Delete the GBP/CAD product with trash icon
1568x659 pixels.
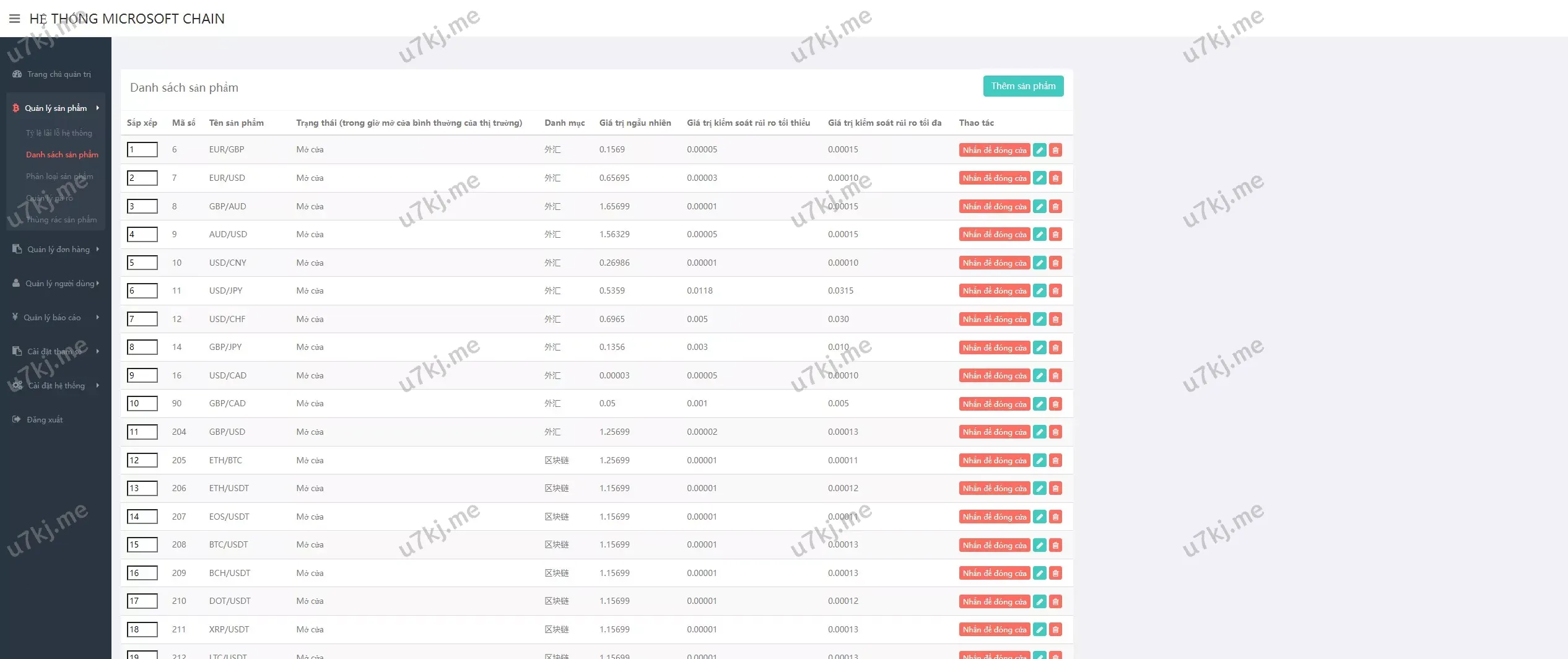1056,404
